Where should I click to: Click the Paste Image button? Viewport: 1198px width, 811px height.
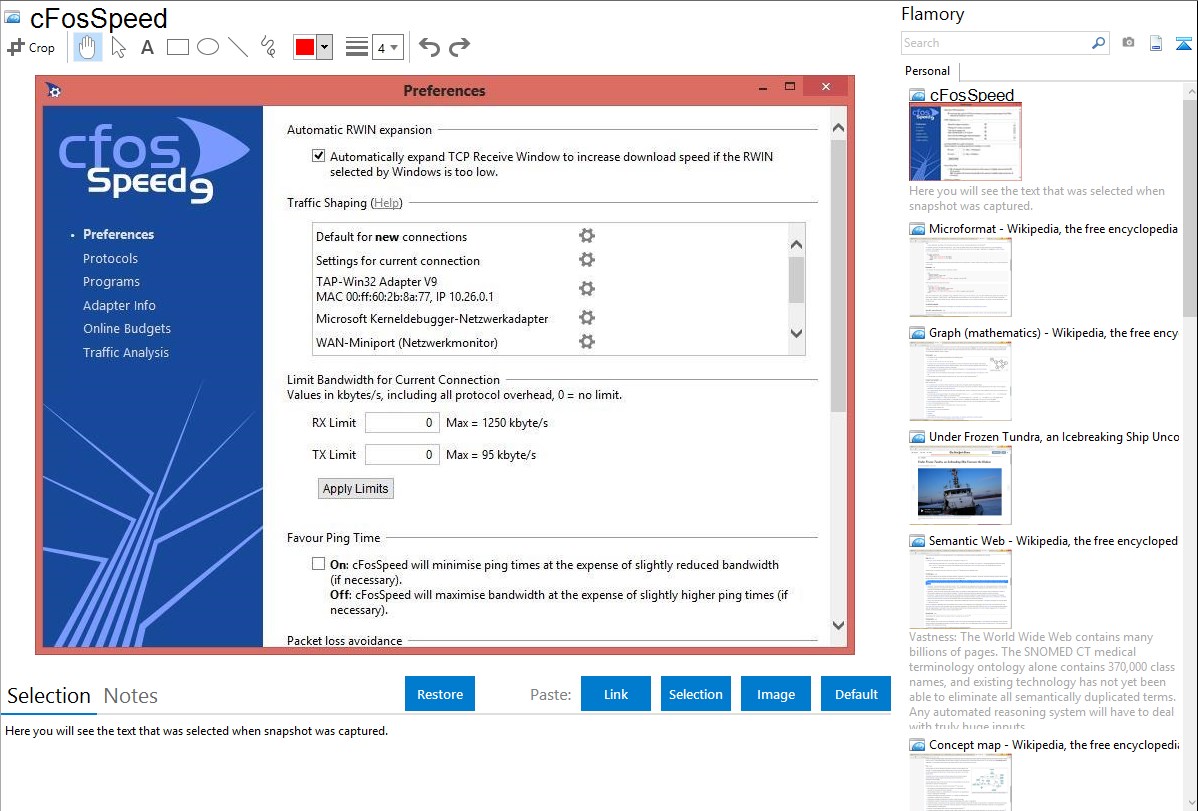(776, 694)
